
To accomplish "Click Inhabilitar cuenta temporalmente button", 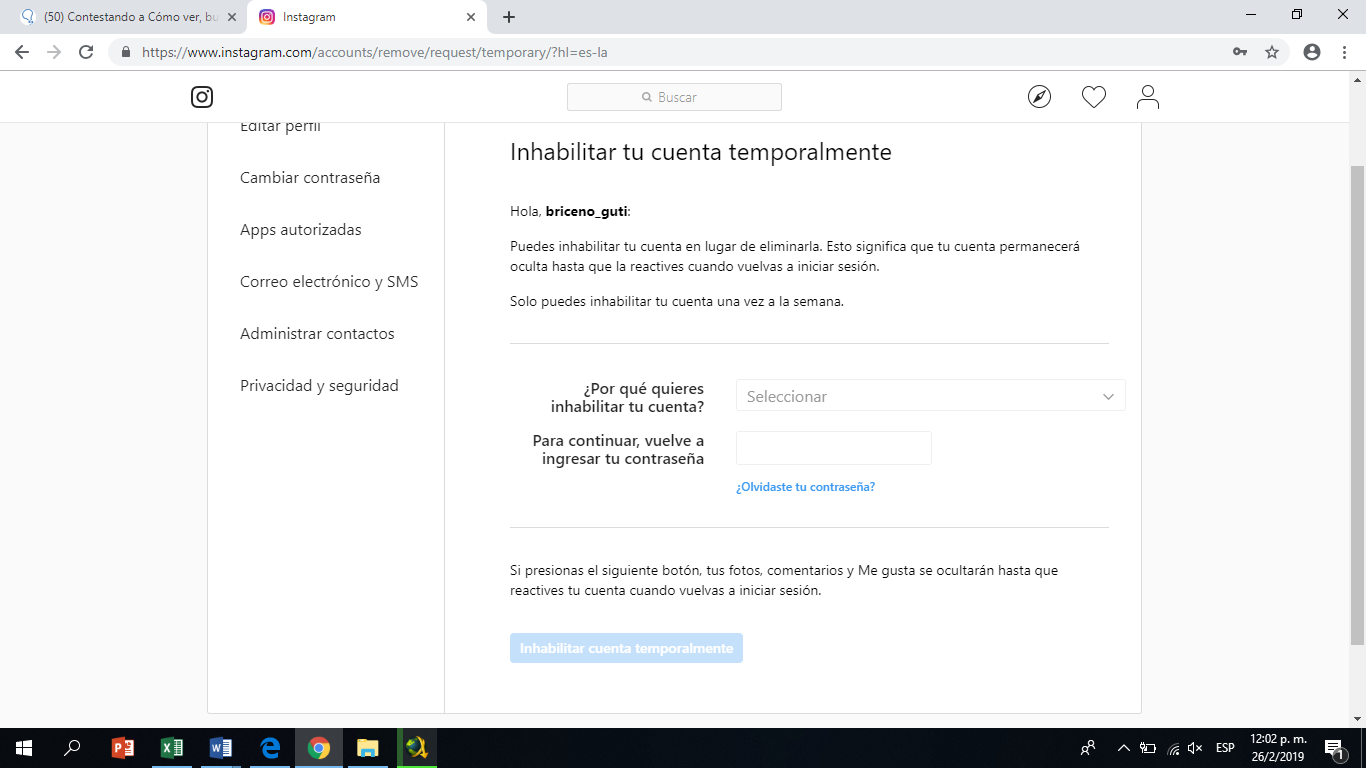I will pos(626,648).
